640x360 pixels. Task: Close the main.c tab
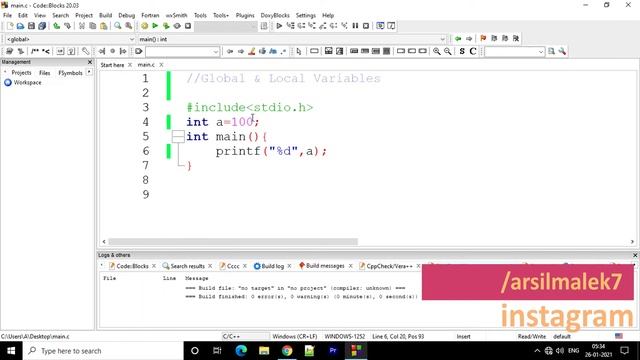point(161,65)
